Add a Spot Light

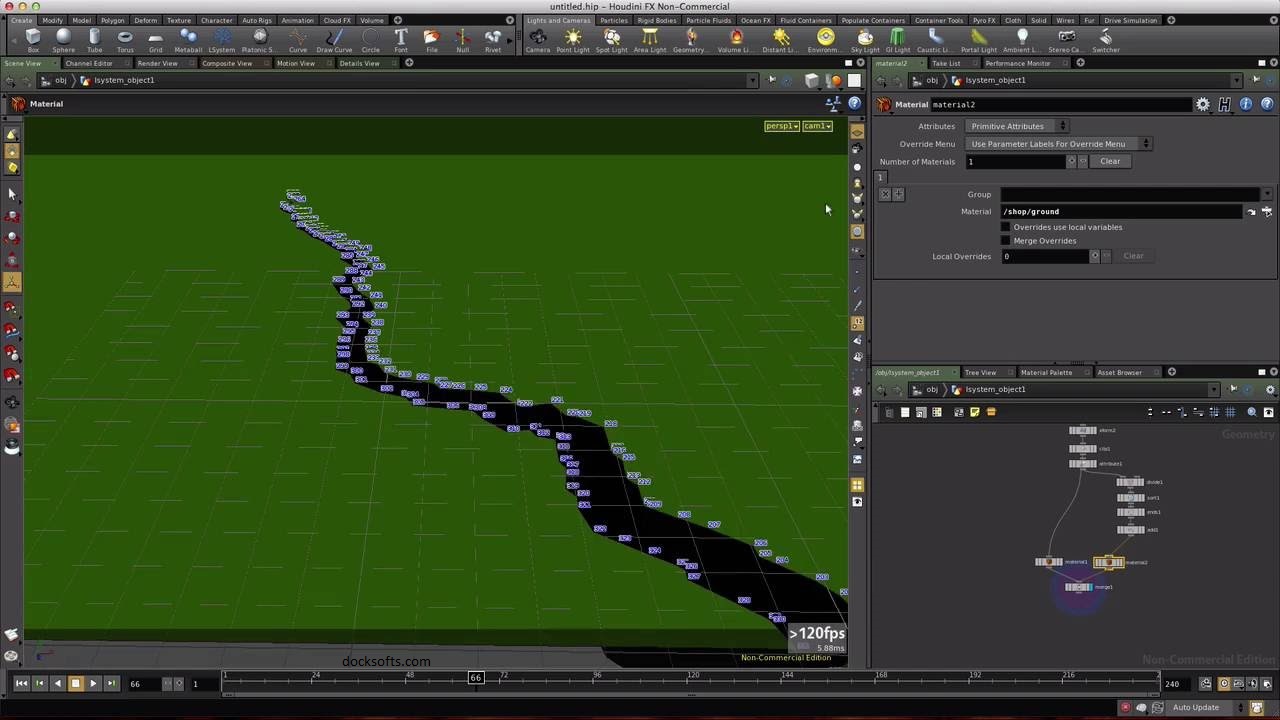tap(611, 40)
